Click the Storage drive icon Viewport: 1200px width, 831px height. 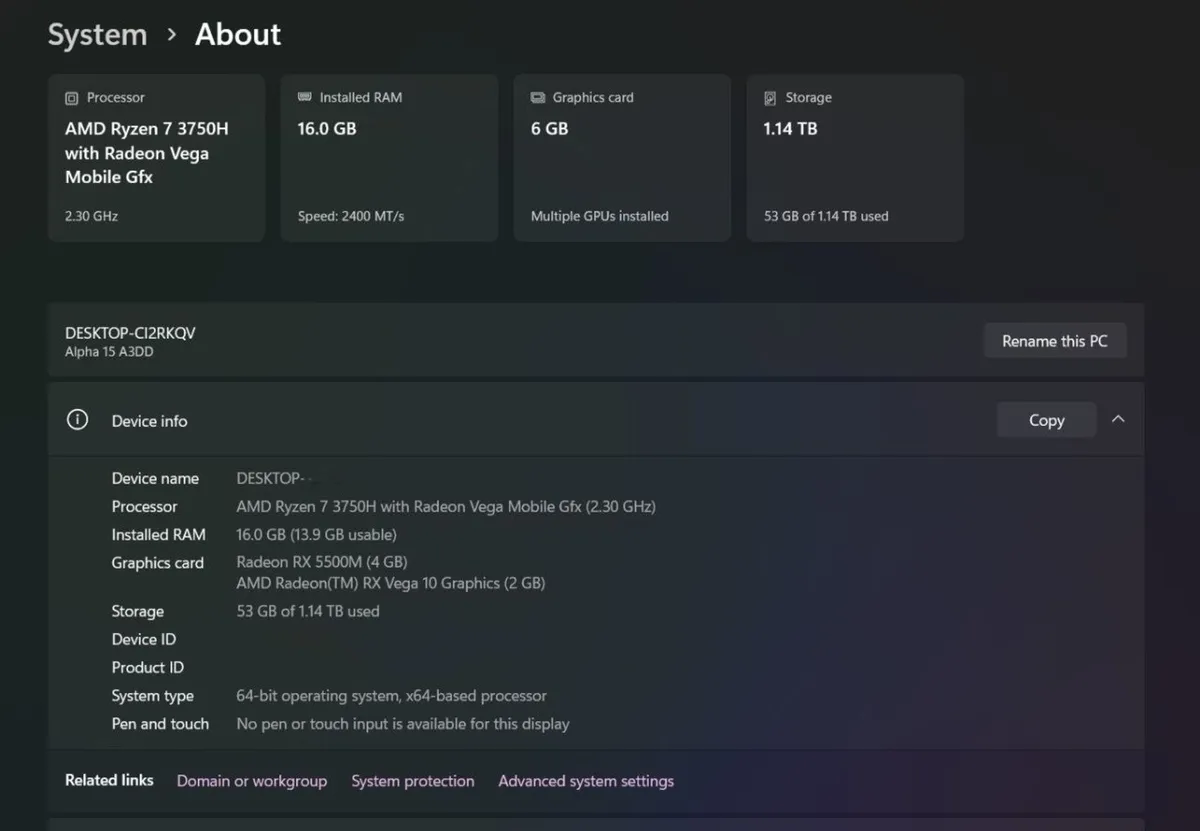tap(770, 98)
